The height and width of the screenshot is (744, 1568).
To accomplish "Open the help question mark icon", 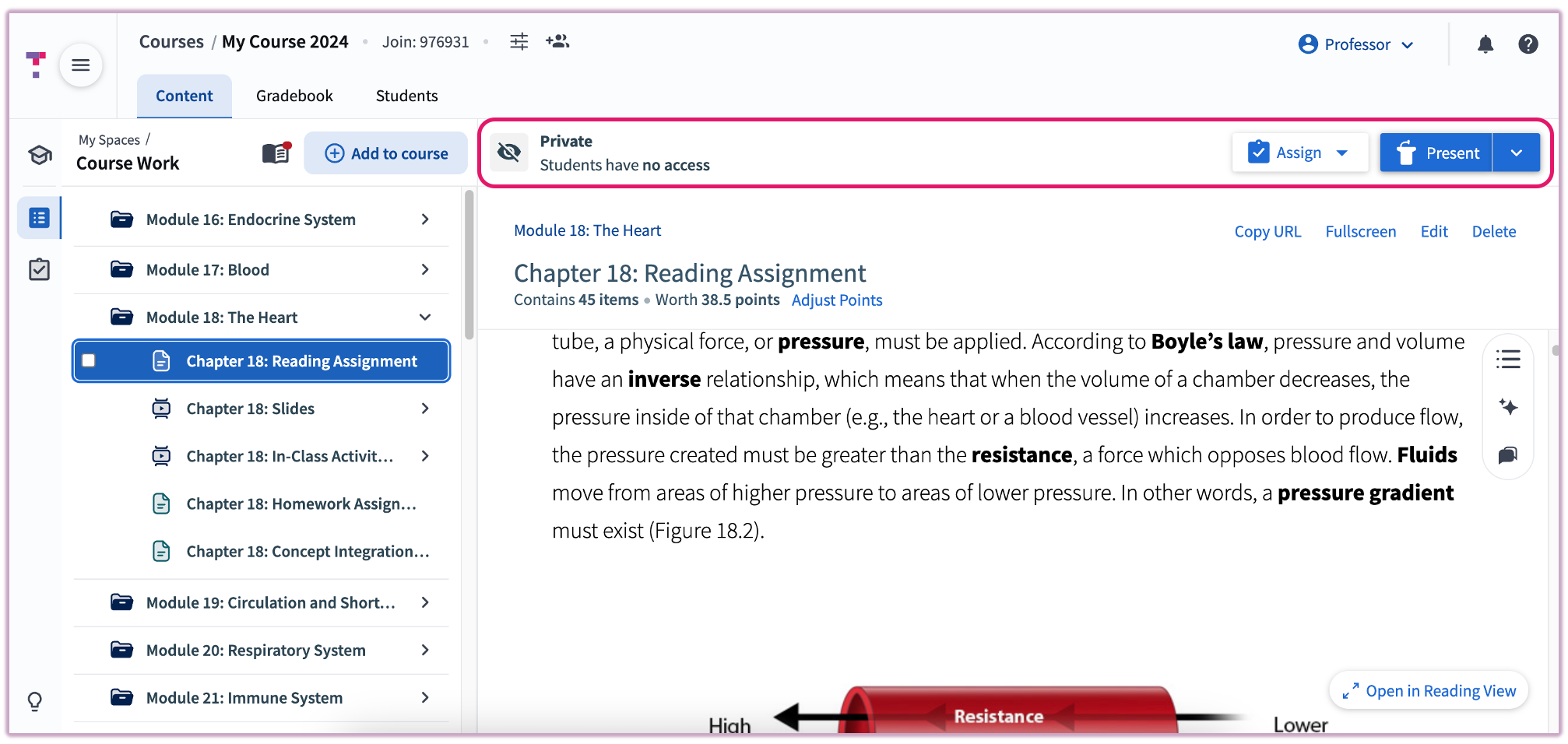I will (x=1528, y=44).
